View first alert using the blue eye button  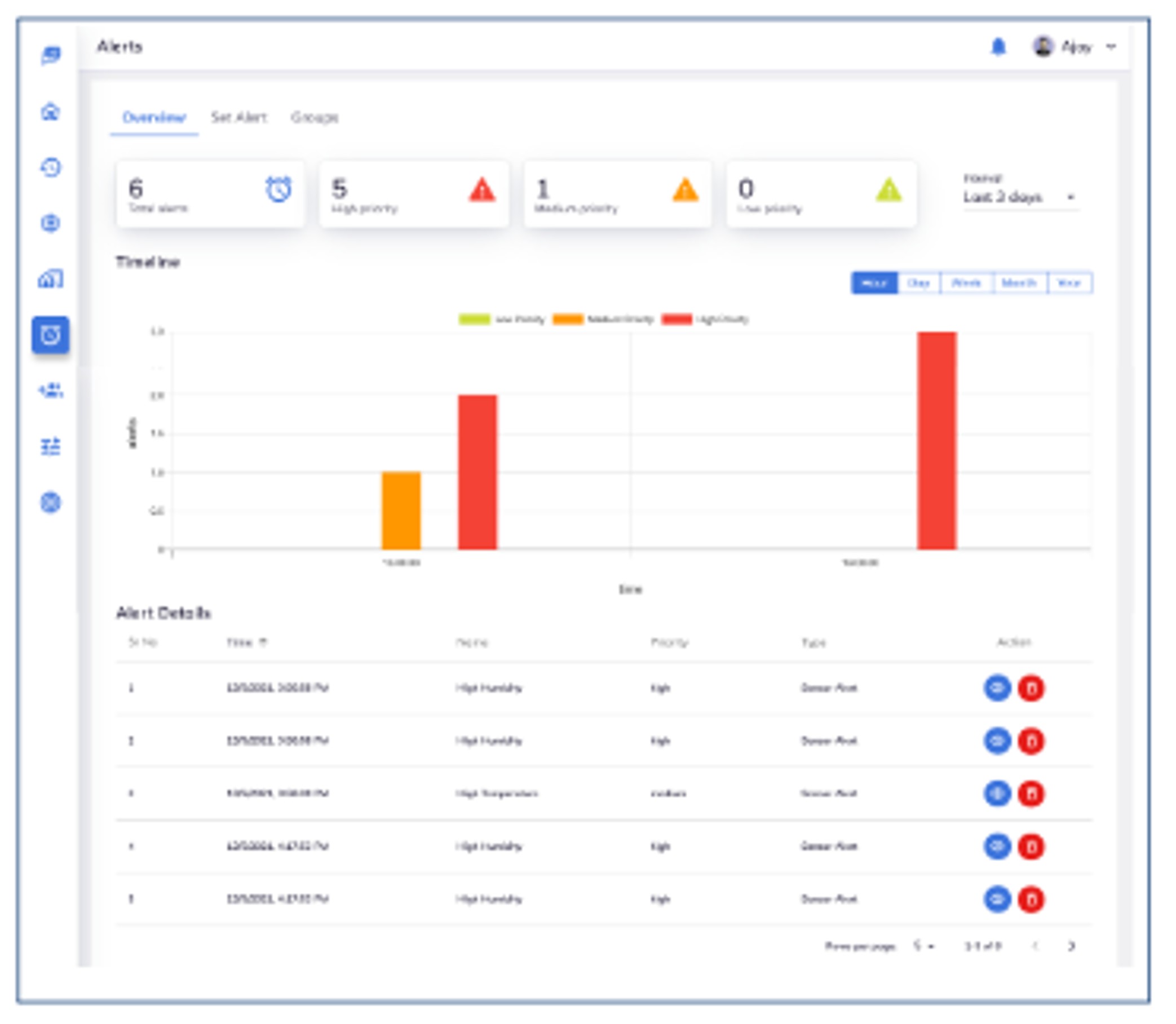tap(998, 689)
